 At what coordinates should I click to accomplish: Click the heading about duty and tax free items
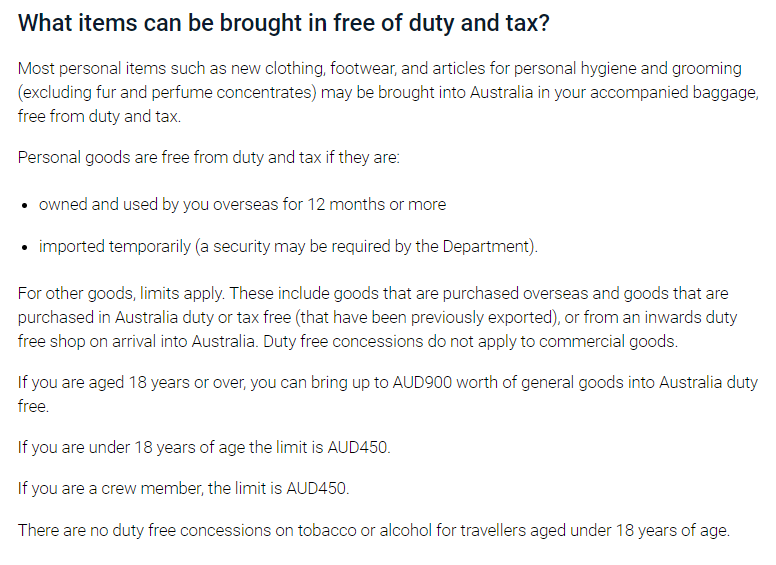[x=284, y=23]
